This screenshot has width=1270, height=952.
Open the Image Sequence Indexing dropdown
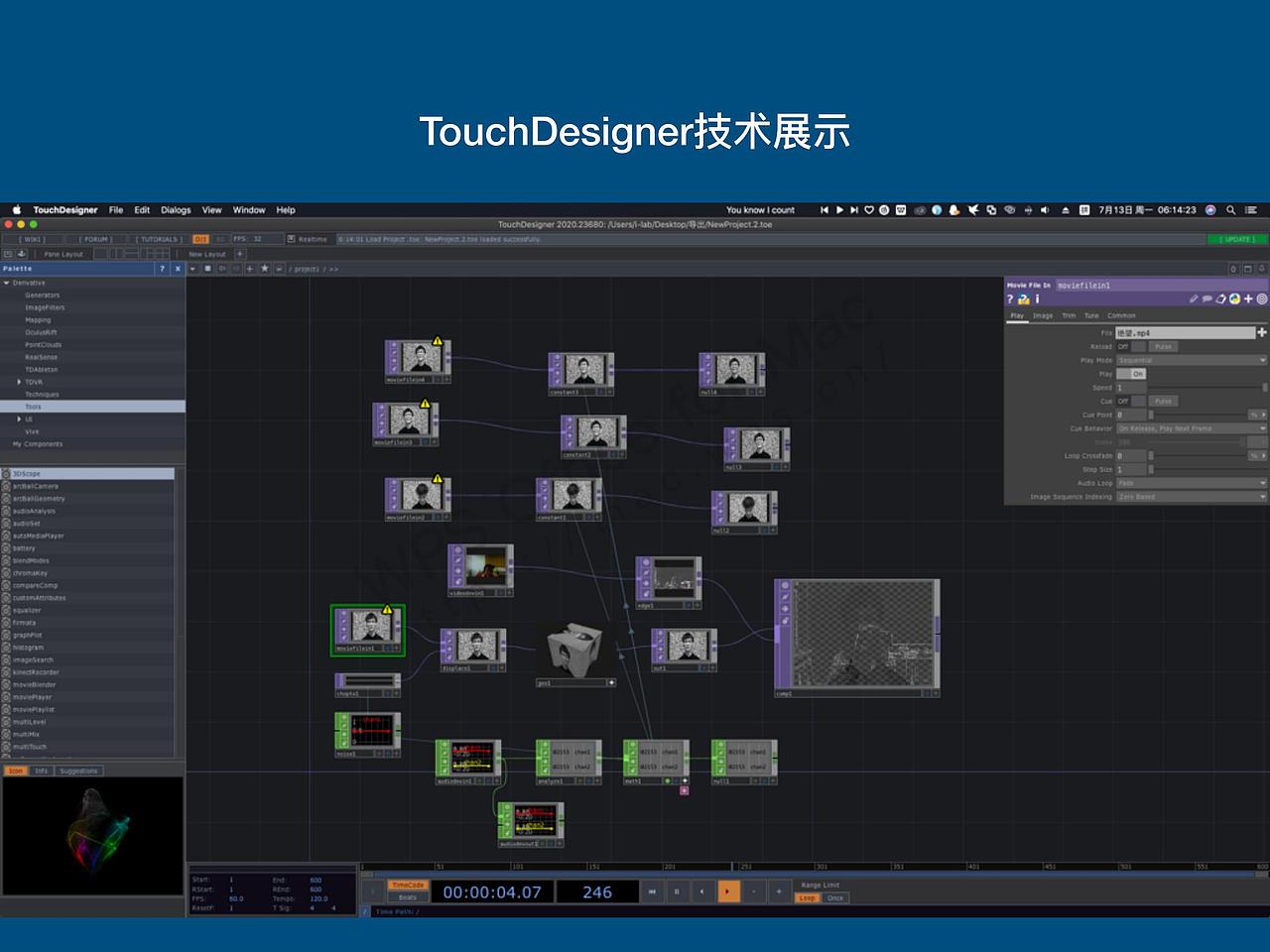(1192, 497)
